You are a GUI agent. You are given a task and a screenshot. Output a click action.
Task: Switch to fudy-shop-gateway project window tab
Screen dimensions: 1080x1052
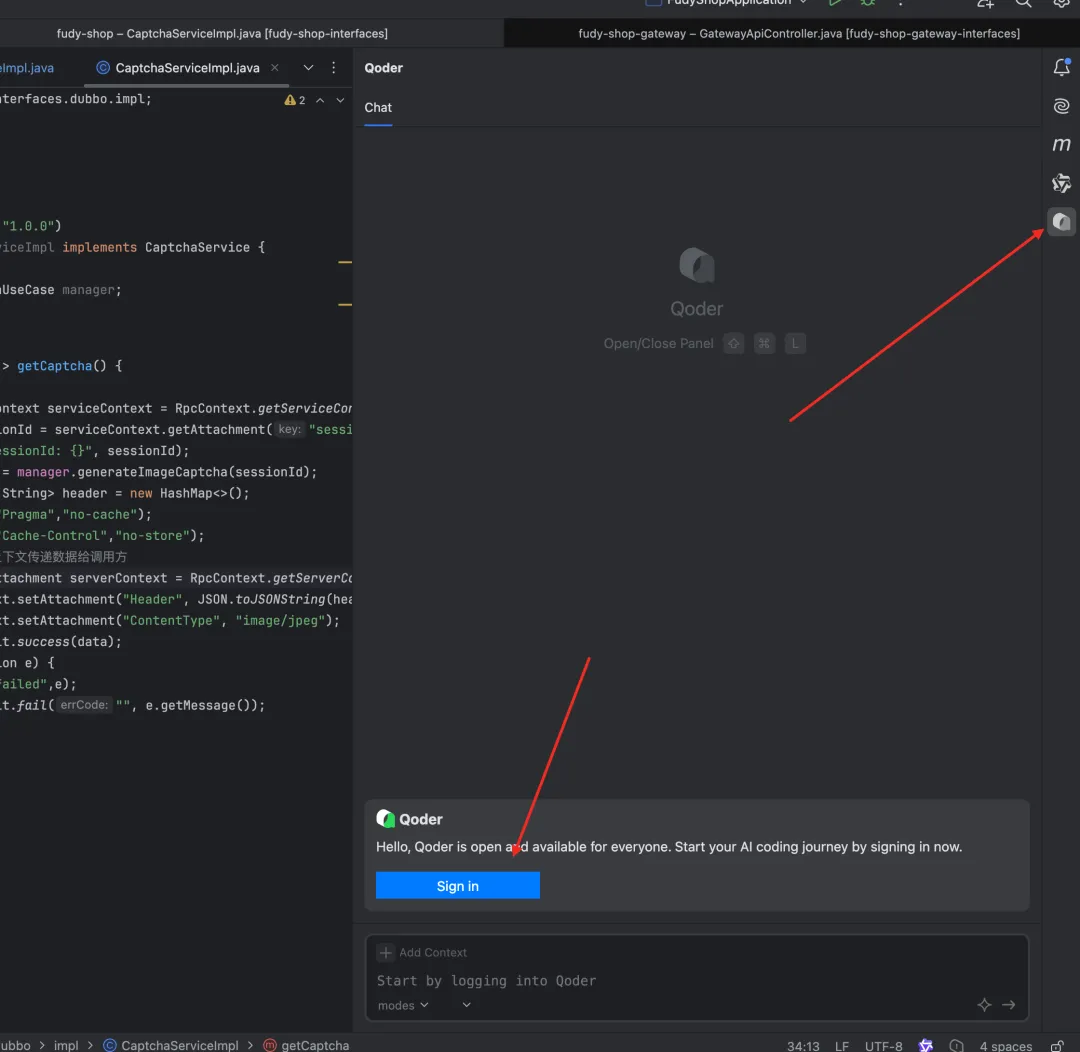798,33
